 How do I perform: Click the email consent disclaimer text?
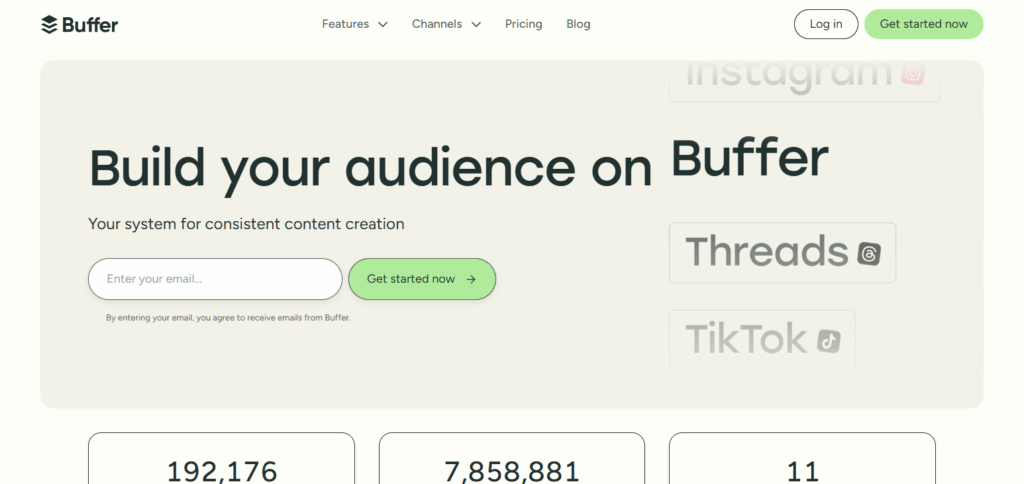pyautogui.click(x=229, y=318)
